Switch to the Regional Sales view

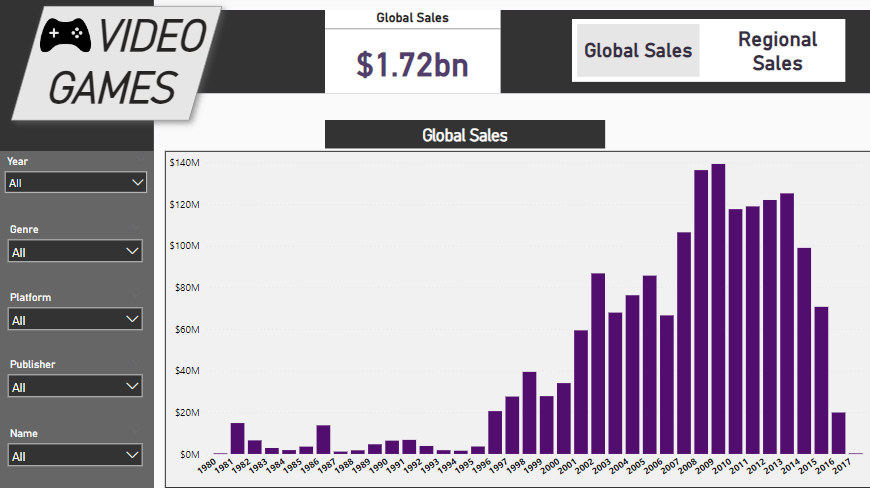click(x=777, y=51)
